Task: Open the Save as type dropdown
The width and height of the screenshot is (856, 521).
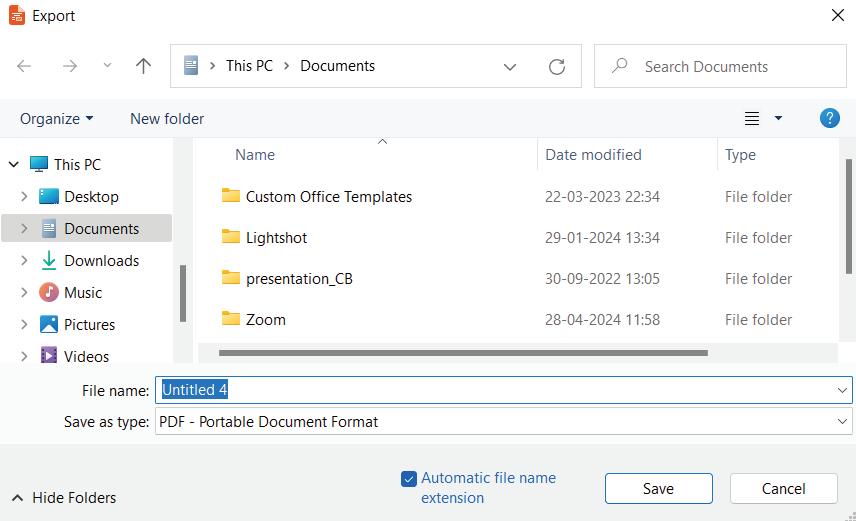Action: 504,422
